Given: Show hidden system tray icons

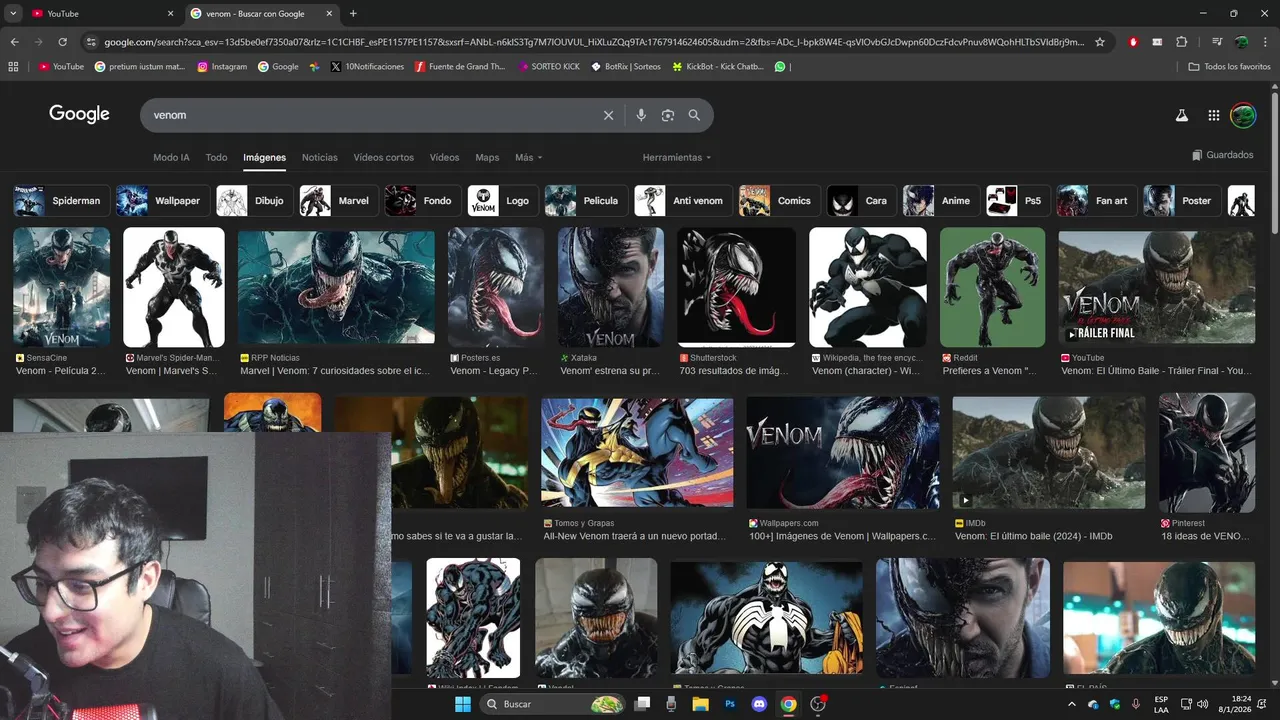Looking at the screenshot, I should click(x=1072, y=704).
